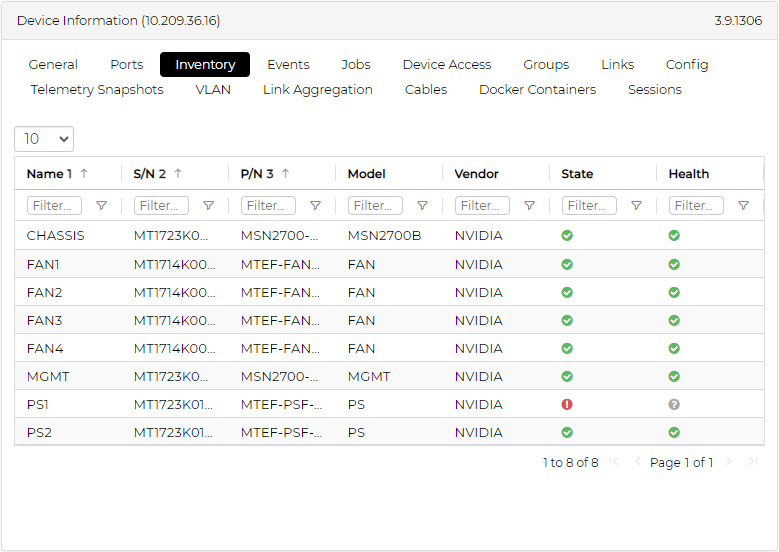Viewport: 779px width, 552px height.
Task: Open the filter menu icon for Vendor column
Action: (529, 206)
